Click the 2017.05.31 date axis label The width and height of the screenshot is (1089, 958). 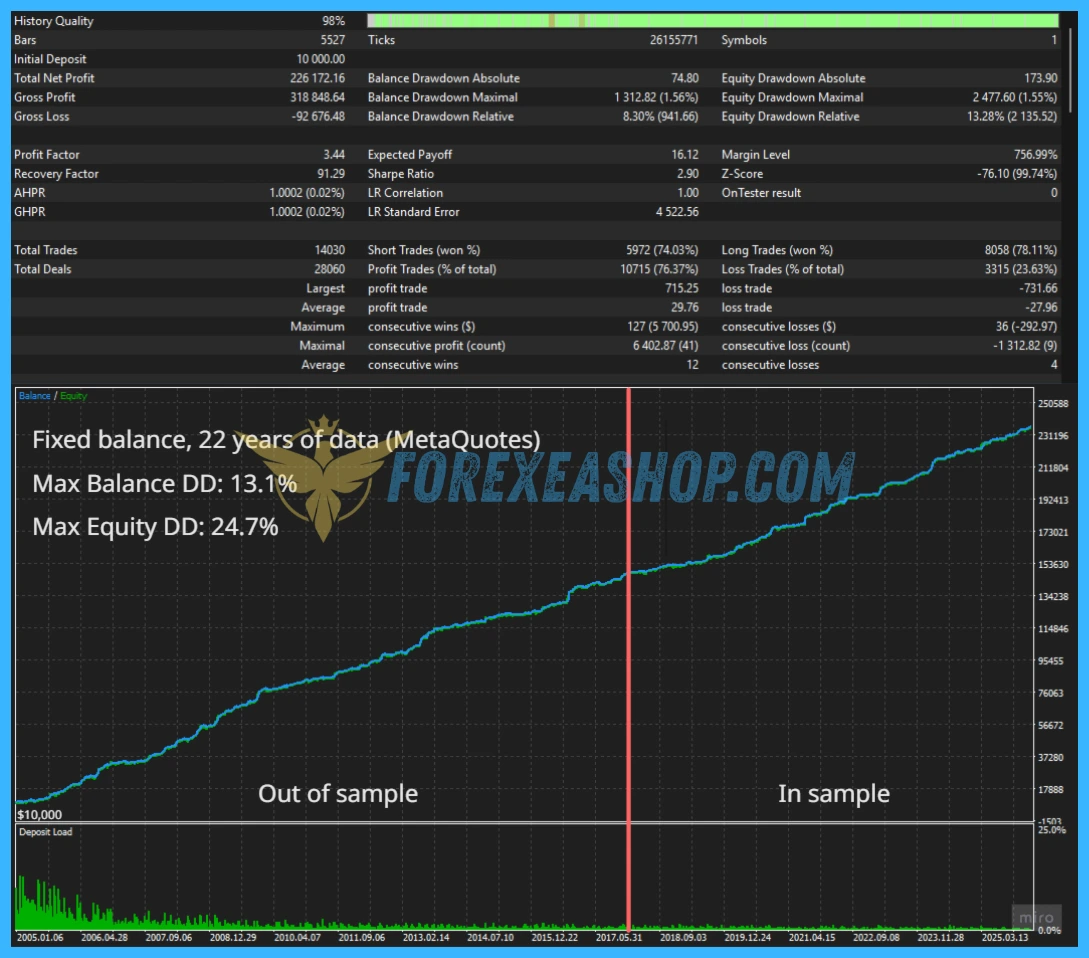pyautogui.click(x=619, y=937)
